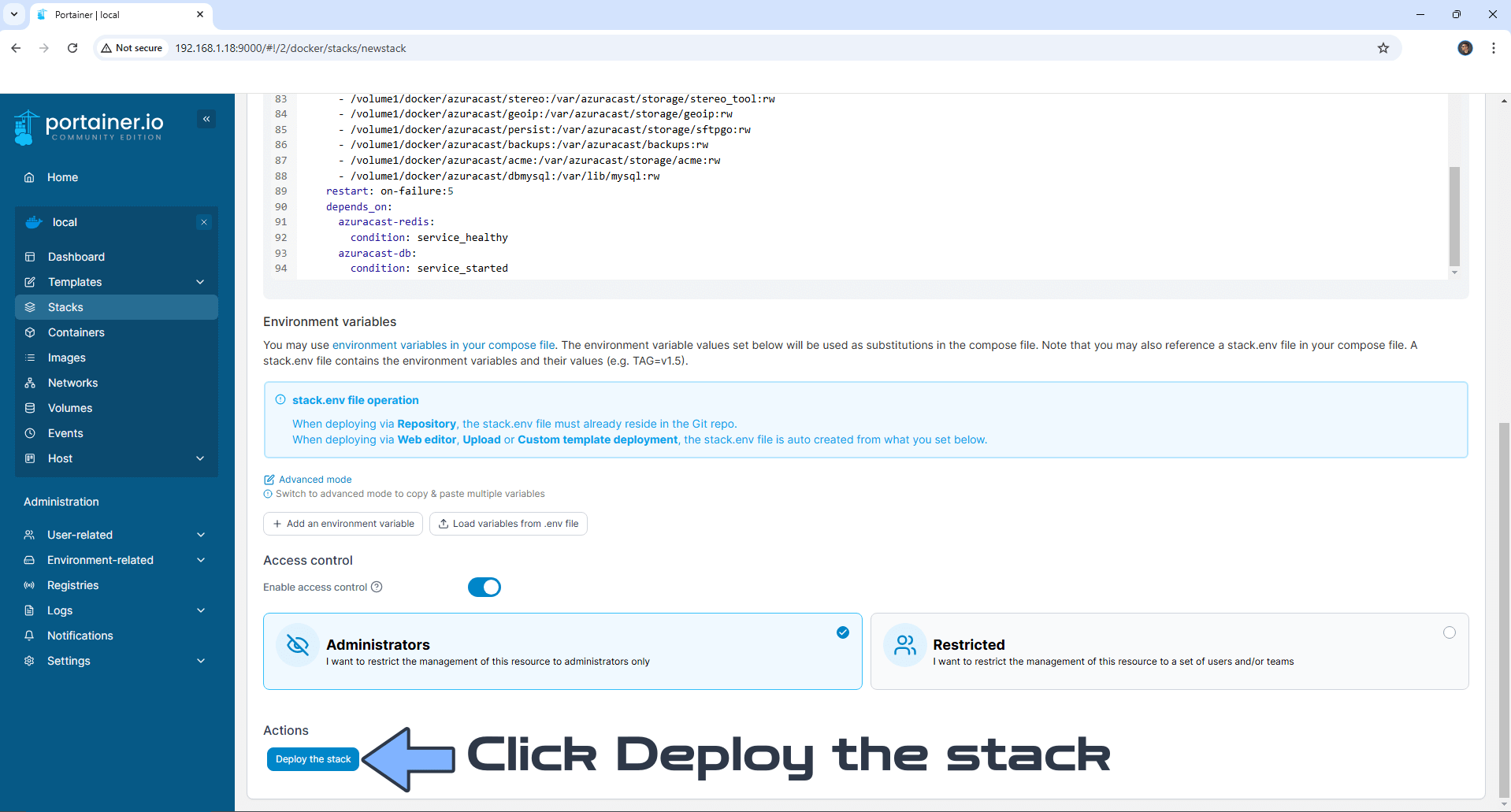Click the Logs document icon
The width and height of the screenshot is (1511, 812).
[29, 610]
